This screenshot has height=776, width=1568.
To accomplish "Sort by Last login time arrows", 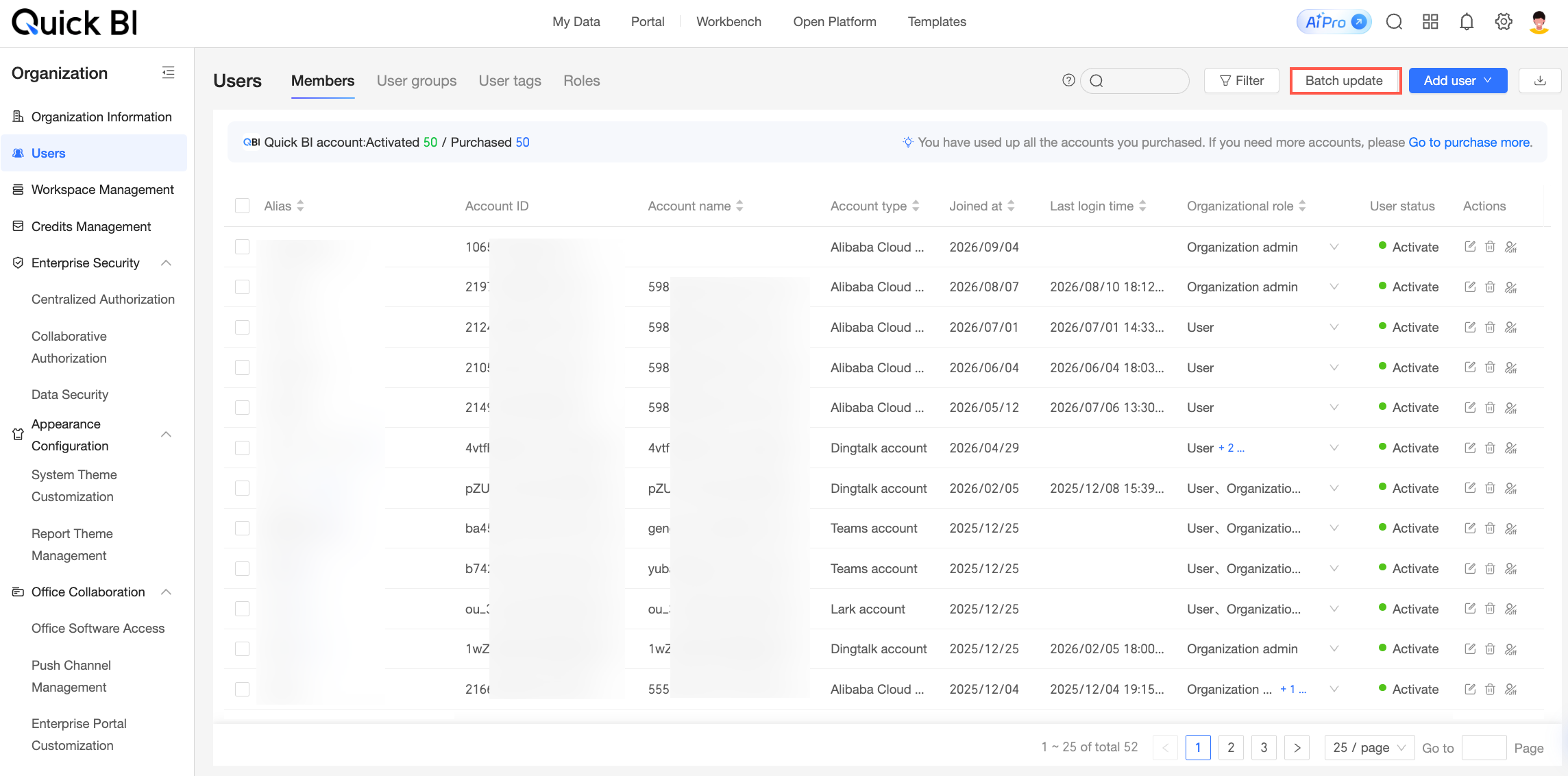I will pyautogui.click(x=1142, y=206).
